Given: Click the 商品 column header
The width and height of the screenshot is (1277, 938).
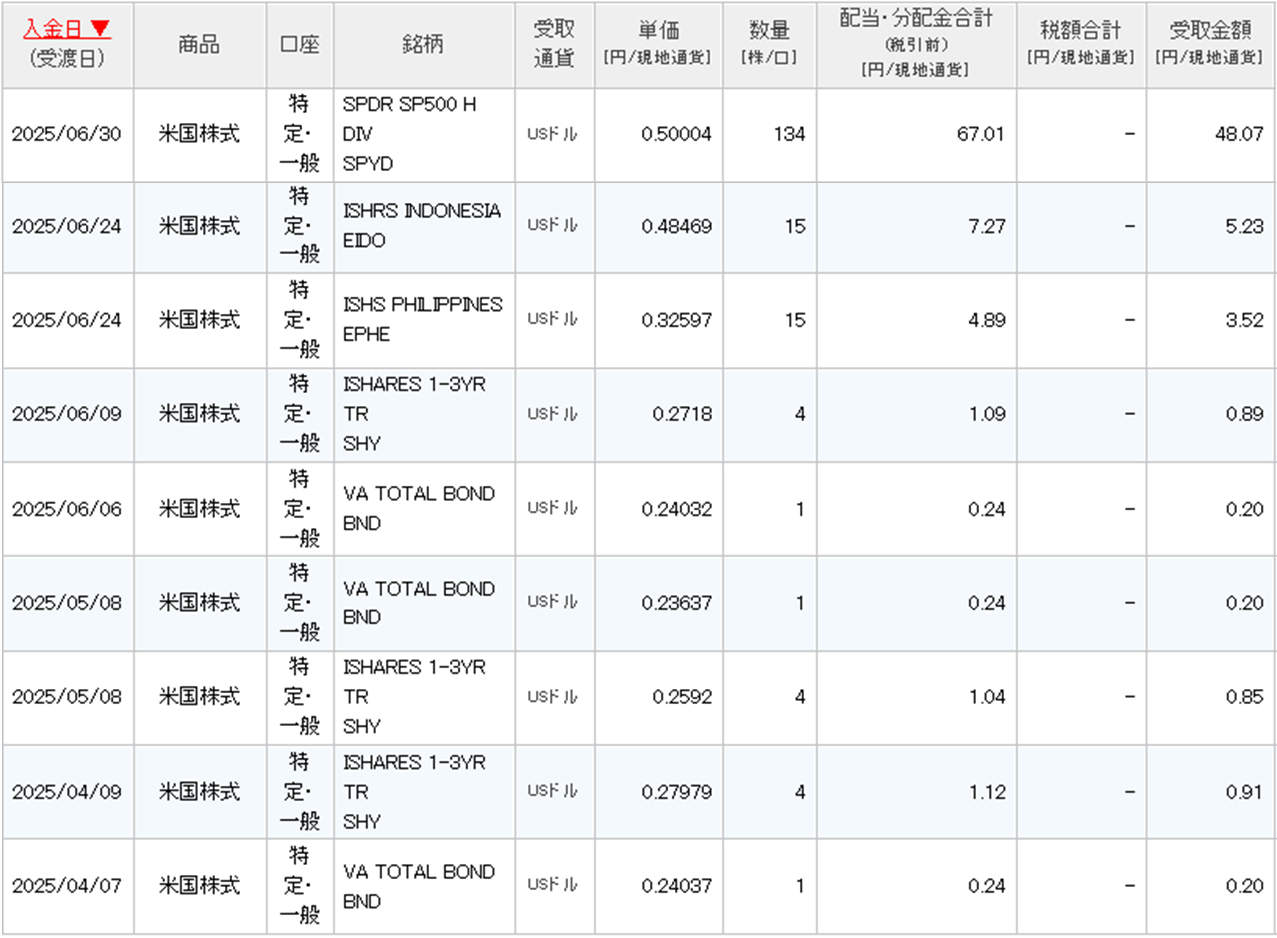Looking at the screenshot, I should coord(199,44).
